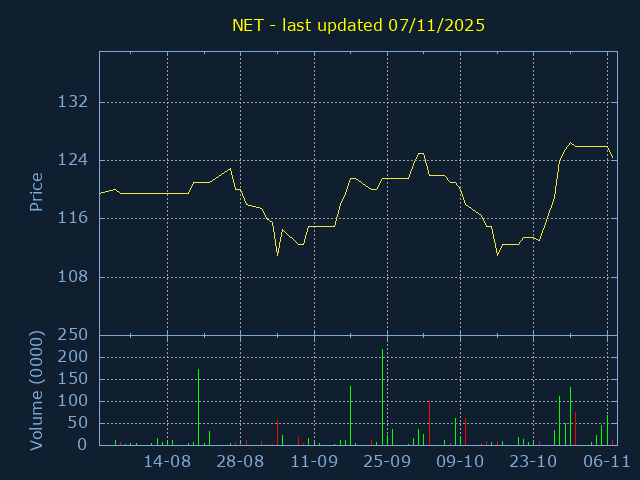Click the 25-09 date label

tap(387, 462)
